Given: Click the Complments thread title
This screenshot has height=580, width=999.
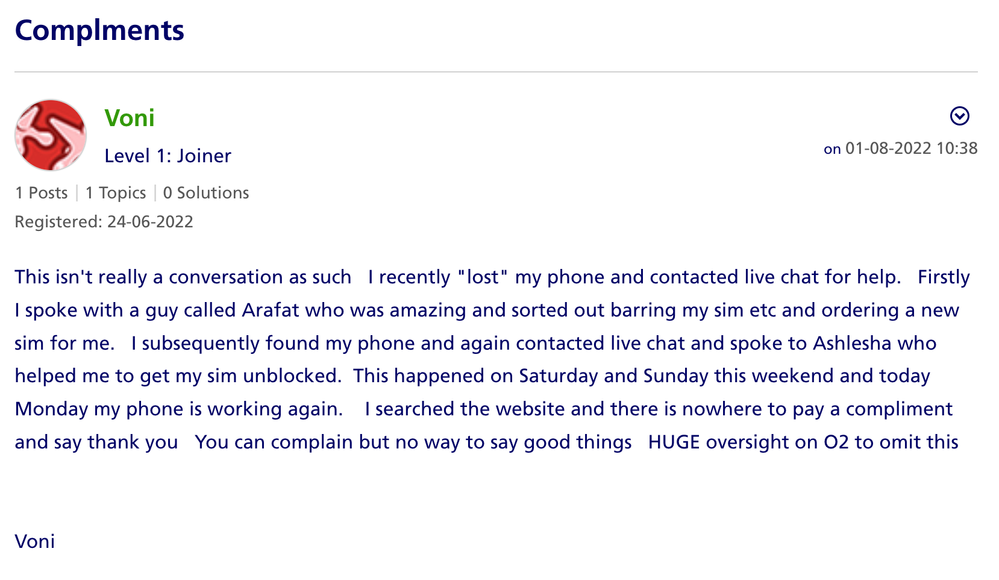Looking at the screenshot, I should click(x=99, y=30).
